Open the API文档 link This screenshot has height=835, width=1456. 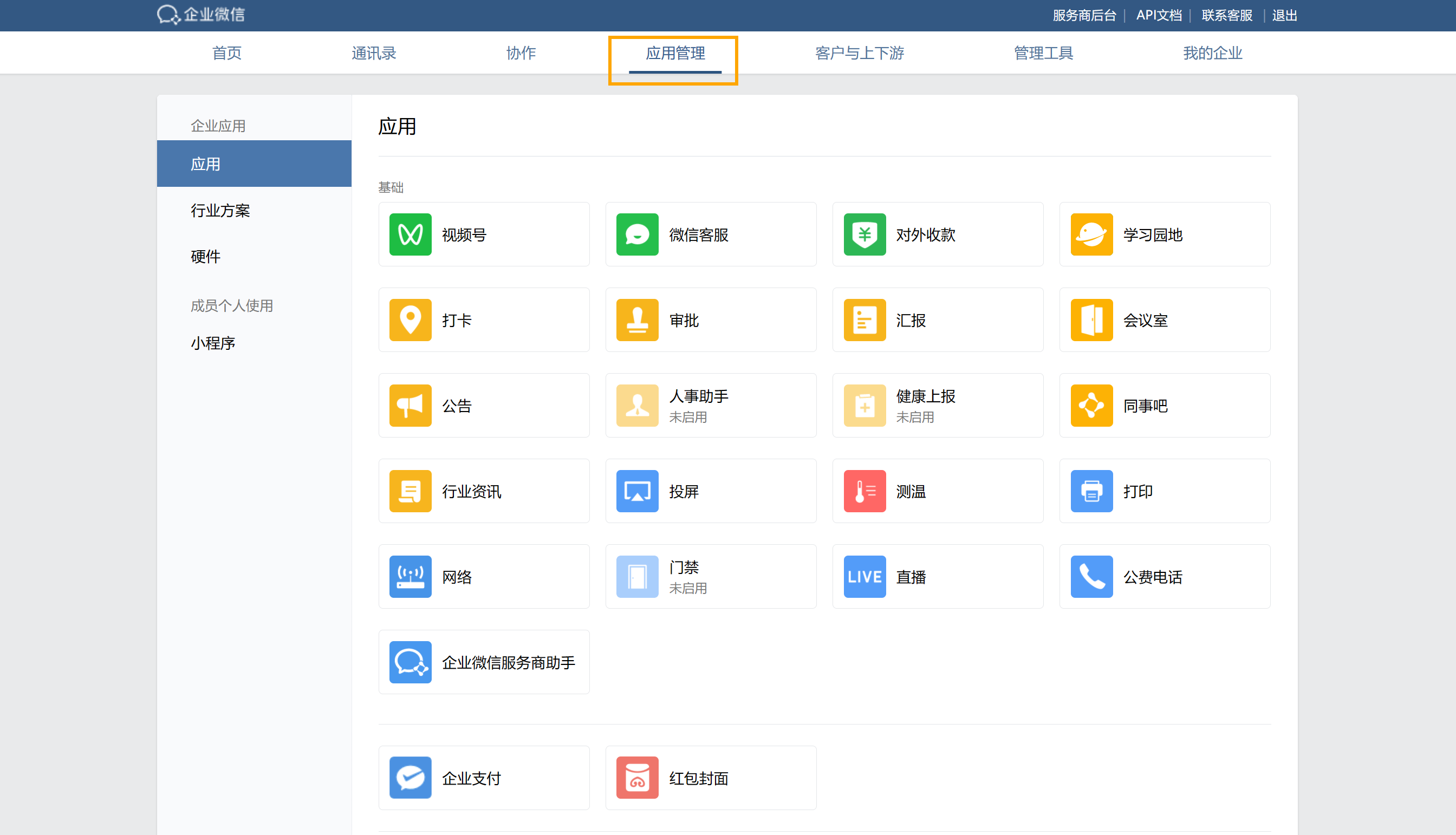pyautogui.click(x=1159, y=16)
